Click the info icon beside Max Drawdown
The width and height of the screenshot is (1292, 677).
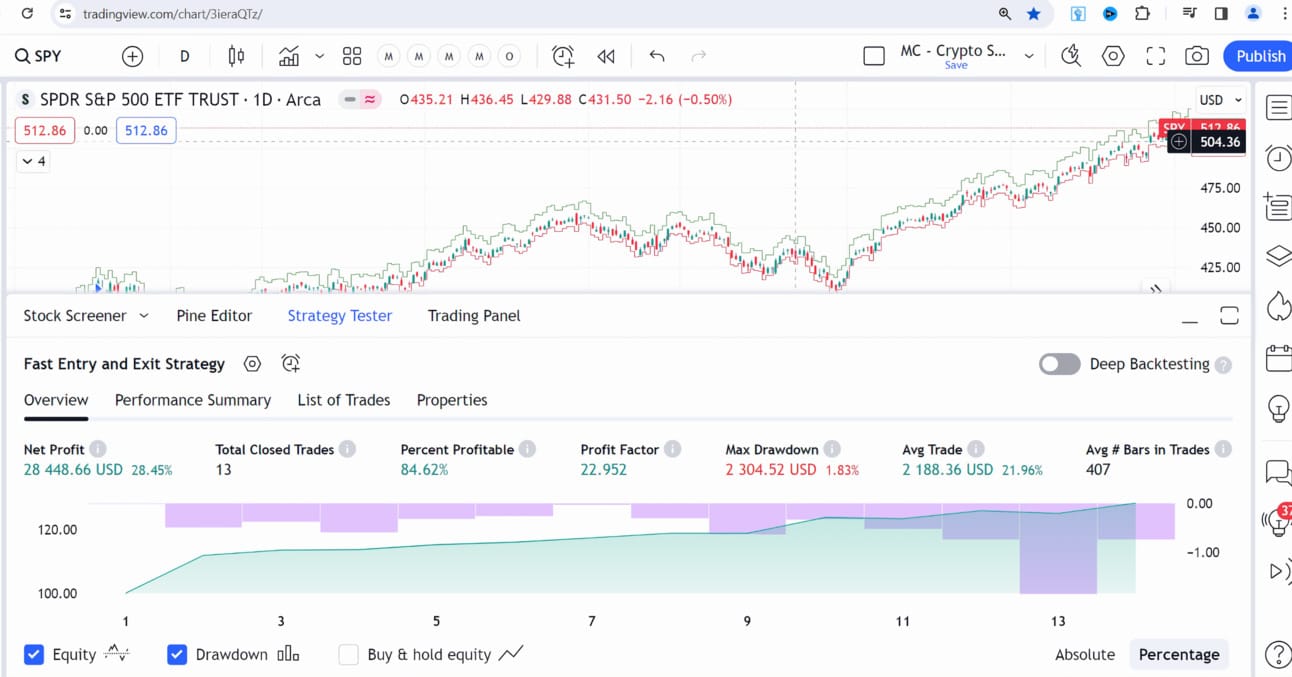(x=832, y=450)
